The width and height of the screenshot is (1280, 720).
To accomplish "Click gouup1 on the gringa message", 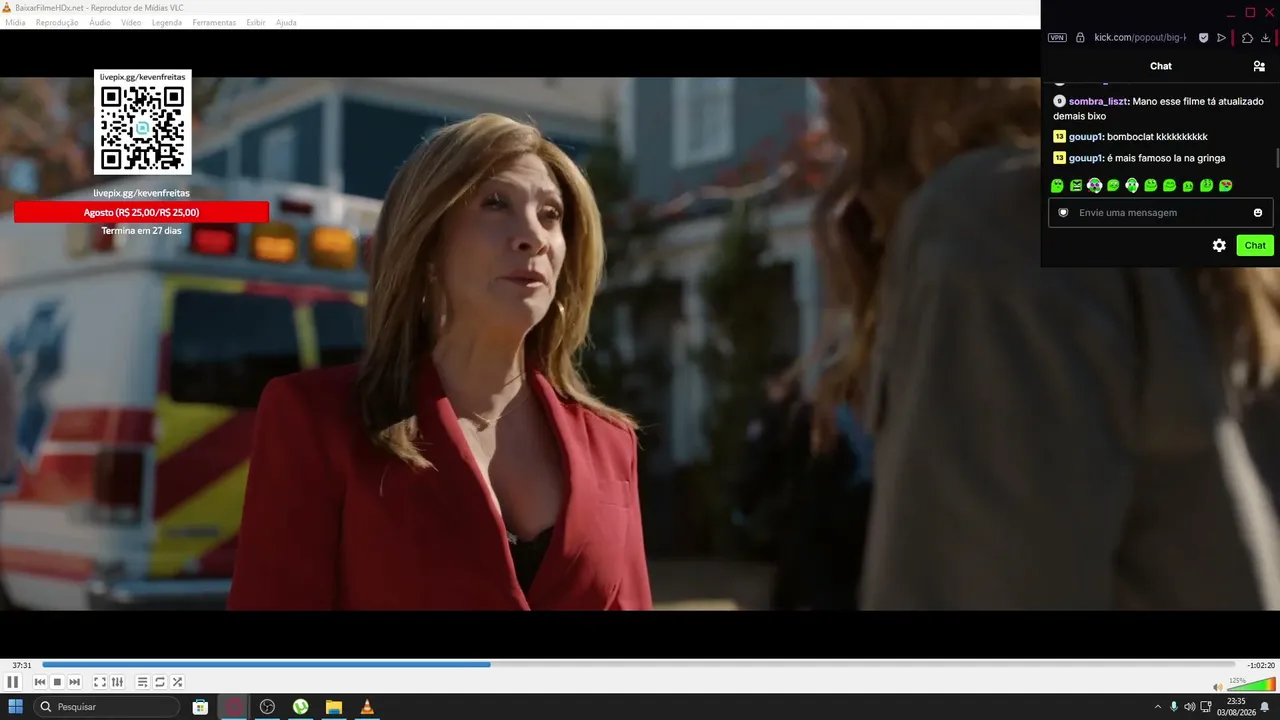I will [x=1086, y=158].
